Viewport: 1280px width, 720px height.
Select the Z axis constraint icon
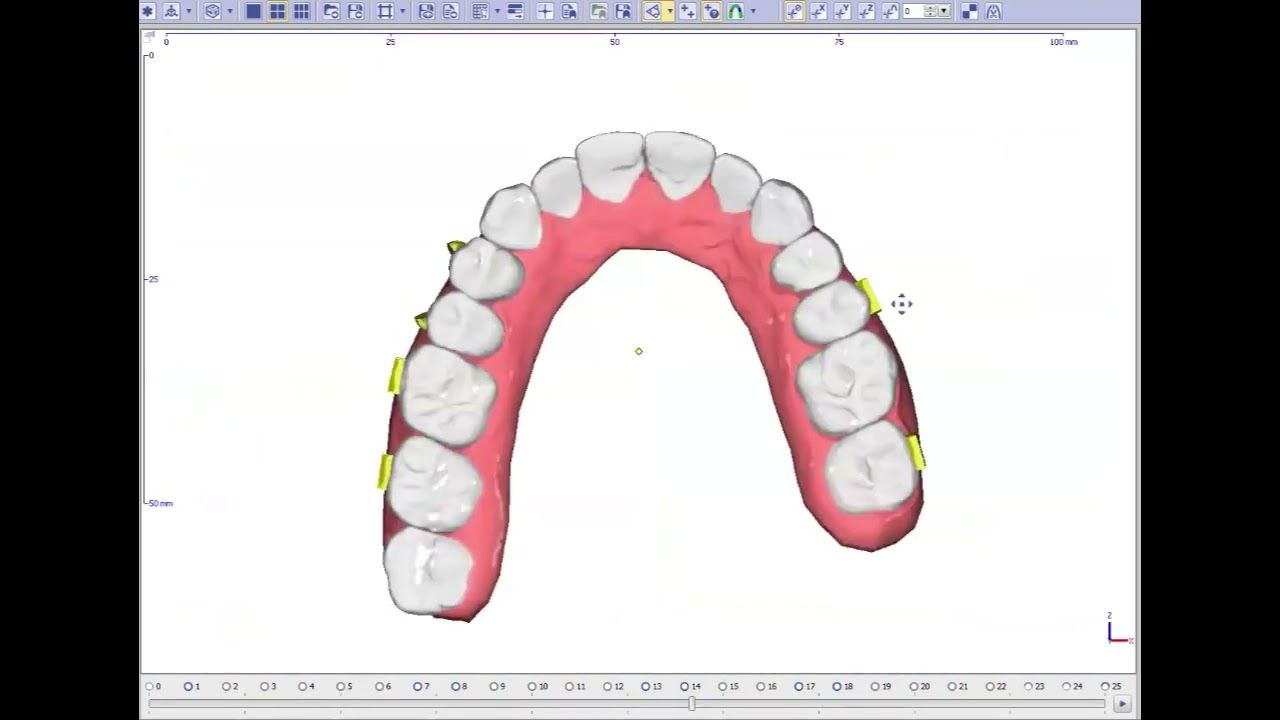[866, 12]
